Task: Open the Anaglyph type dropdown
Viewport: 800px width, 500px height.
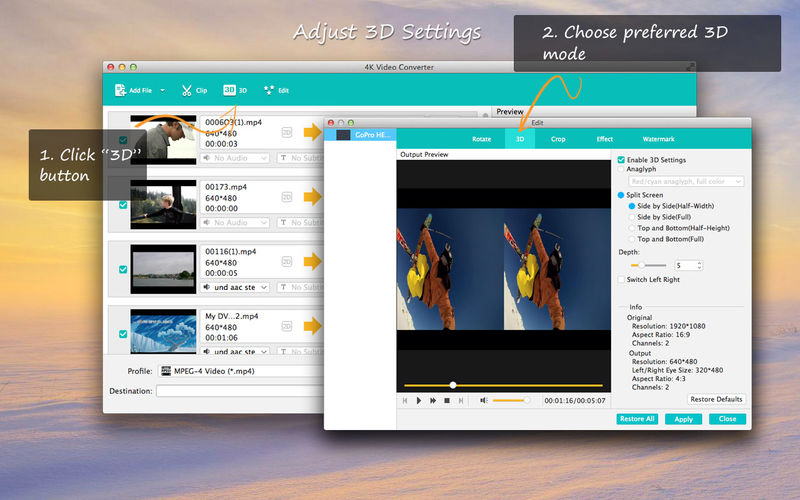Action: pos(686,181)
